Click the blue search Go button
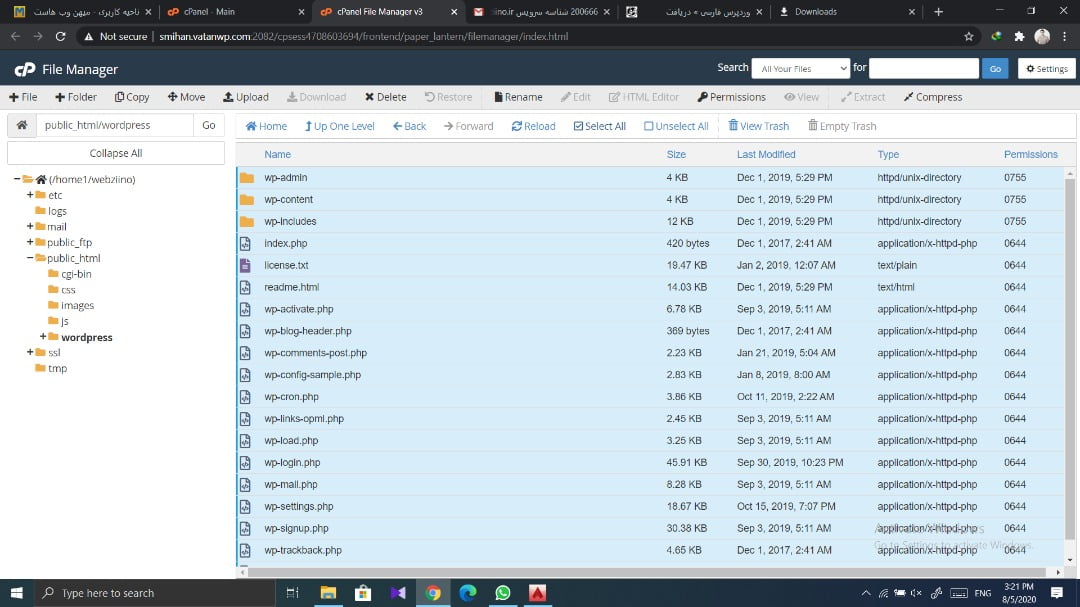1080x607 pixels. (995, 68)
